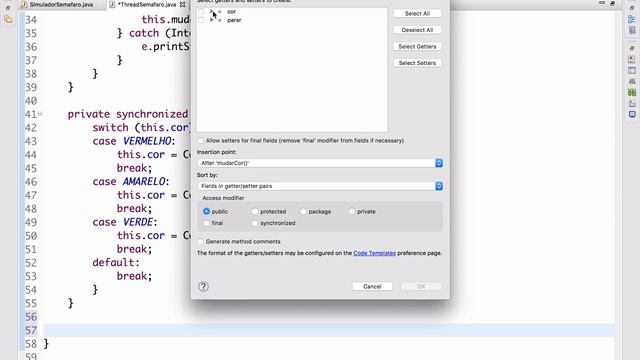Close the ThreadSemafaro.java tab via X

click(182, 4)
